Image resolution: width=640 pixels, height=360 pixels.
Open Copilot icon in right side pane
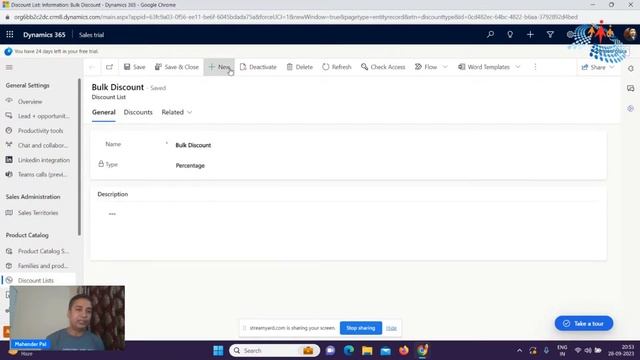point(631,108)
